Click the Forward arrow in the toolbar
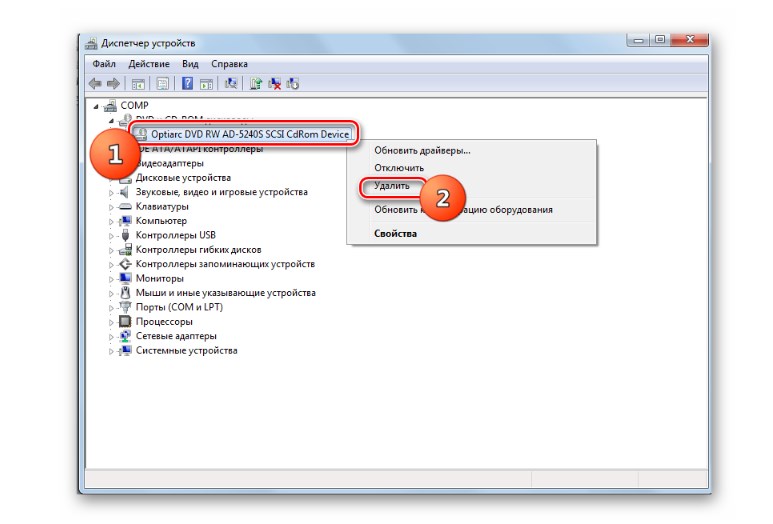 point(113,84)
